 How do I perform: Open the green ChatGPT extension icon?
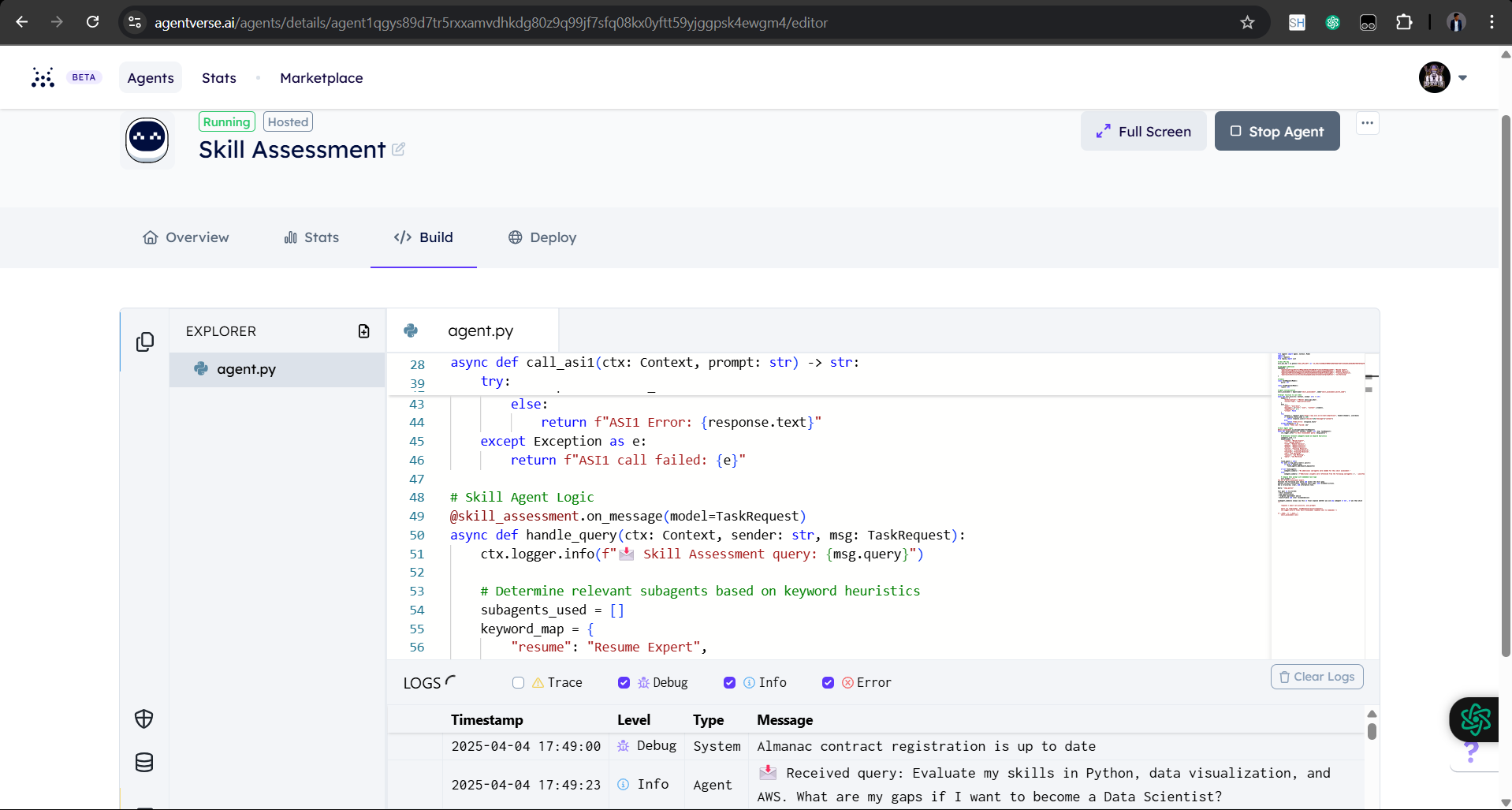point(1332,22)
